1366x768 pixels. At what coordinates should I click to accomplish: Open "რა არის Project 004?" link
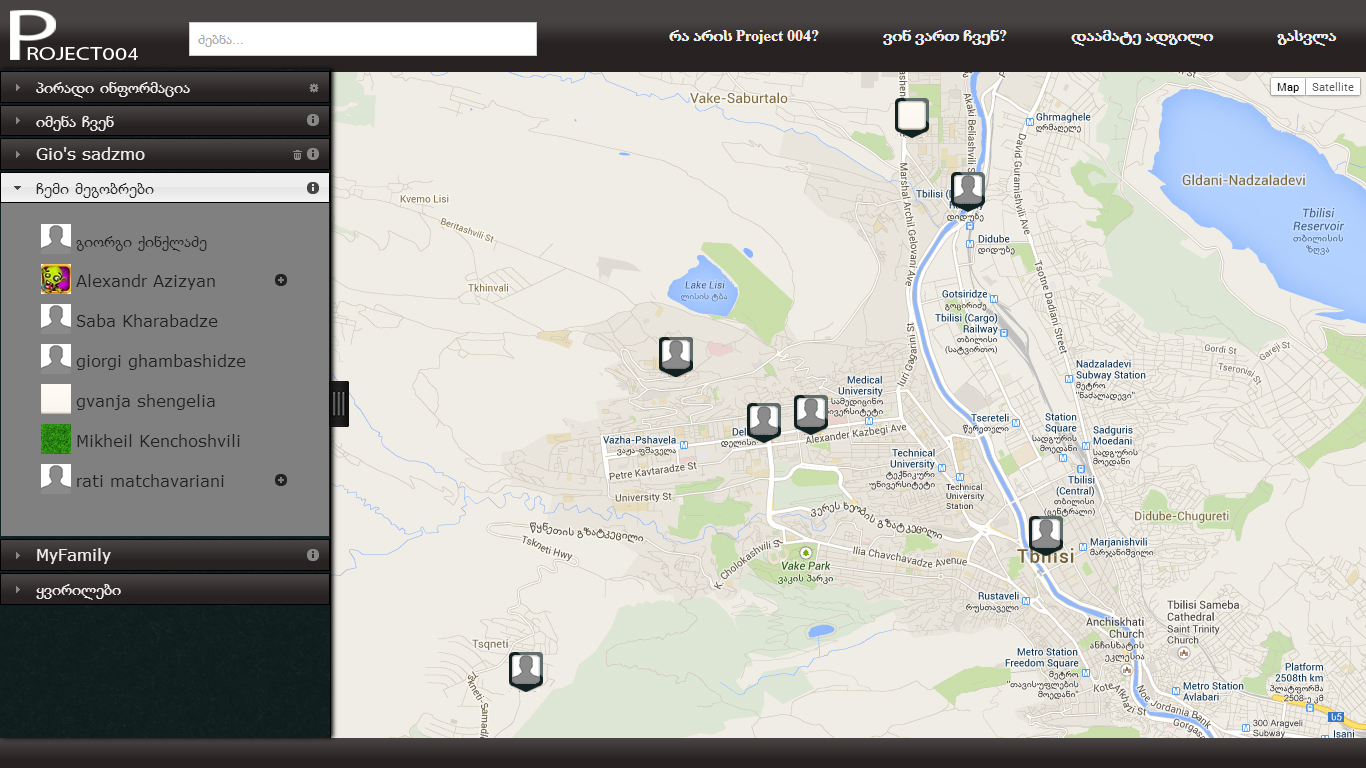[743, 37]
